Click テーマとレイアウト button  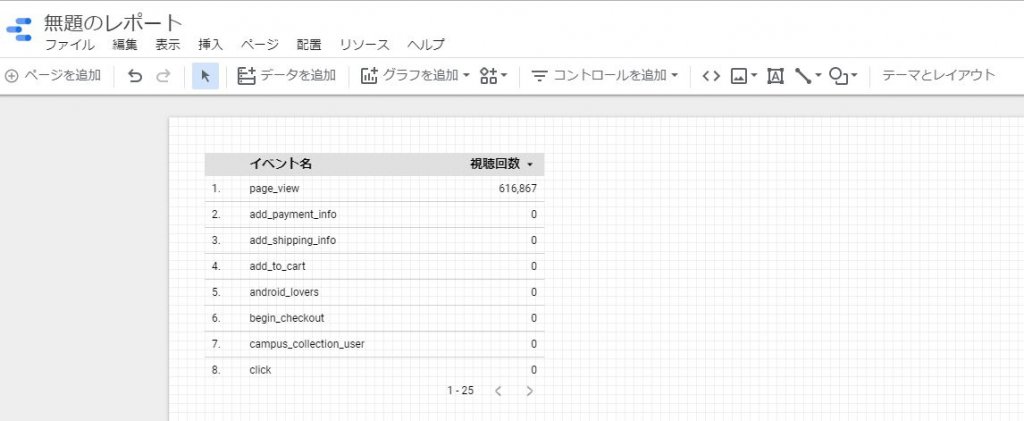coord(938,75)
